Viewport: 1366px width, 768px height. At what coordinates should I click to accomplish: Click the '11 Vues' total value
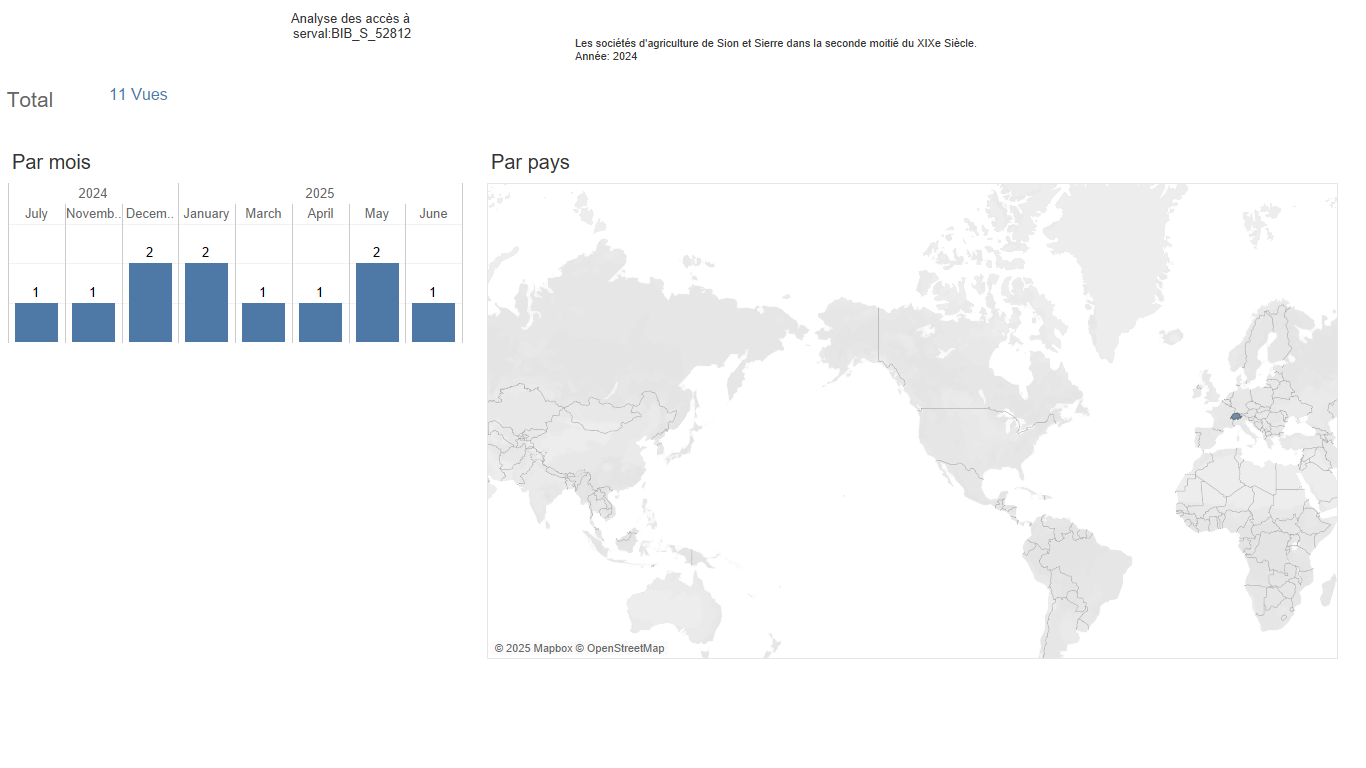pos(138,95)
